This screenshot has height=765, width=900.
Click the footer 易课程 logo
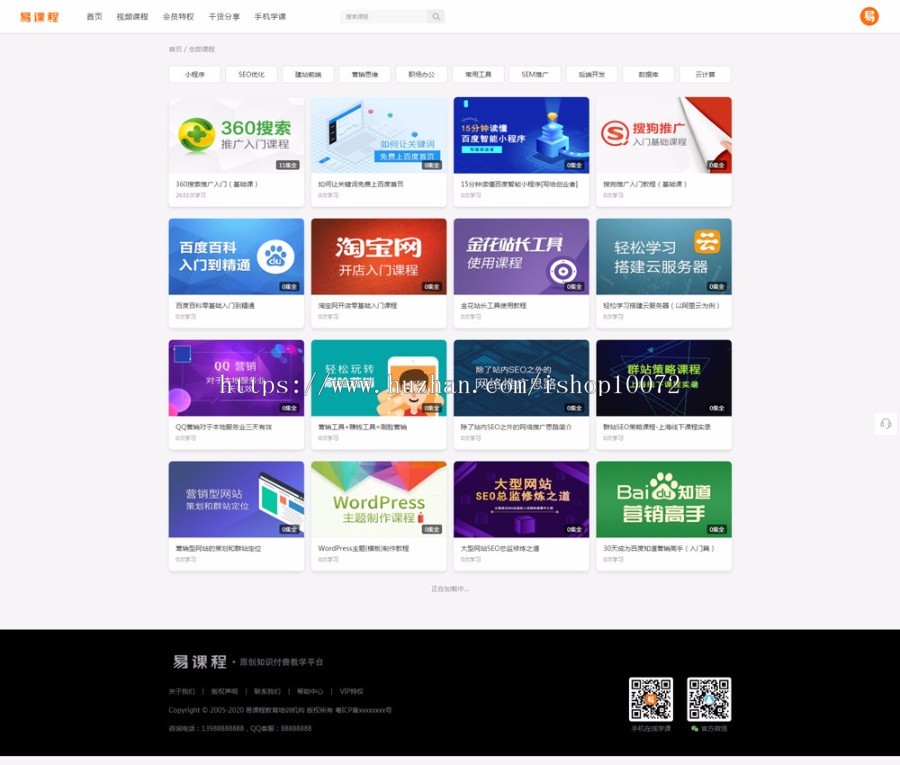click(199, 662)
